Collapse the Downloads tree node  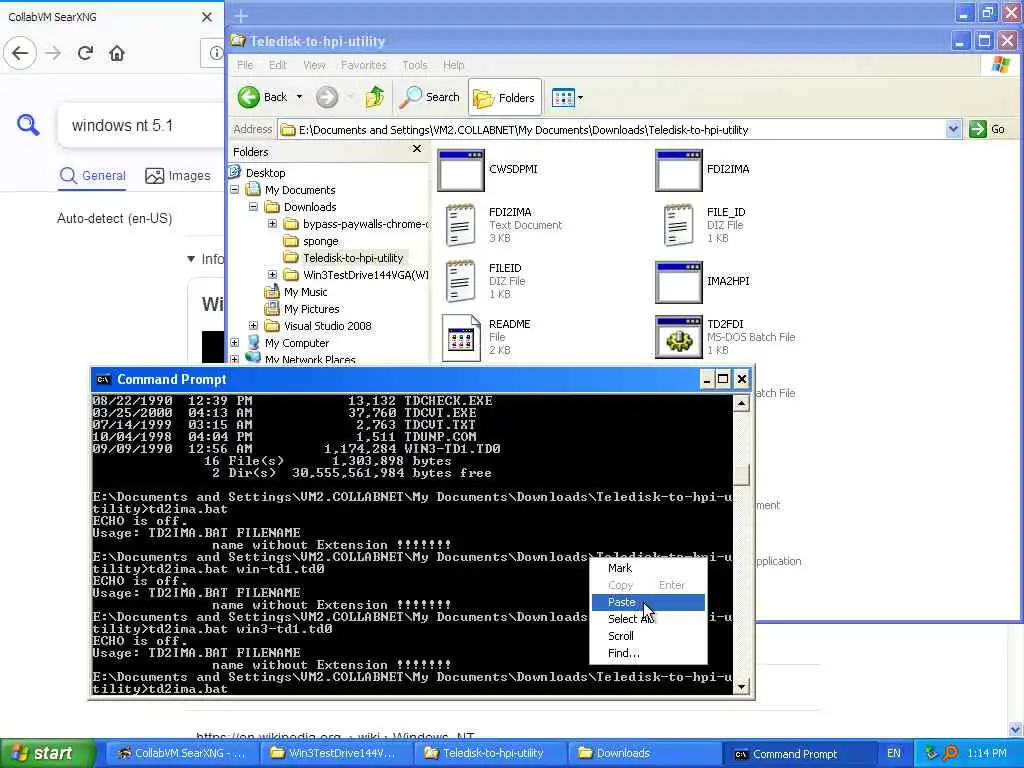[x=253, y=207]
